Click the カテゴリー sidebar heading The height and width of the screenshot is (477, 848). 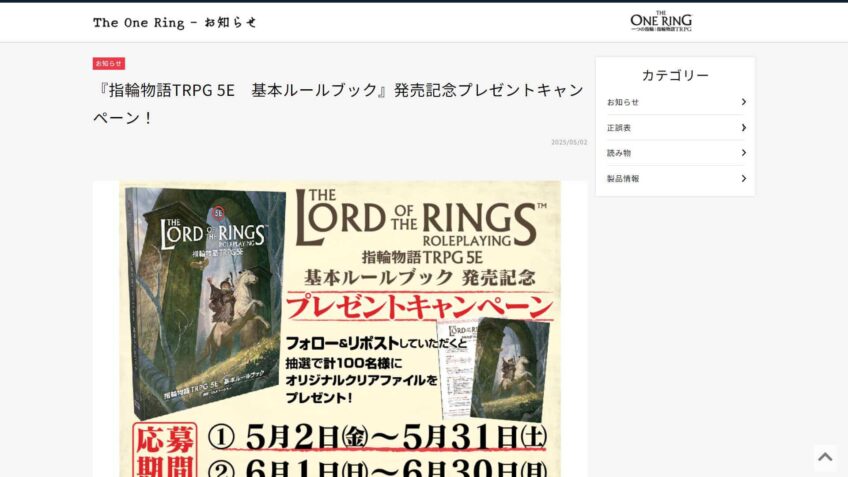[675, 75]
